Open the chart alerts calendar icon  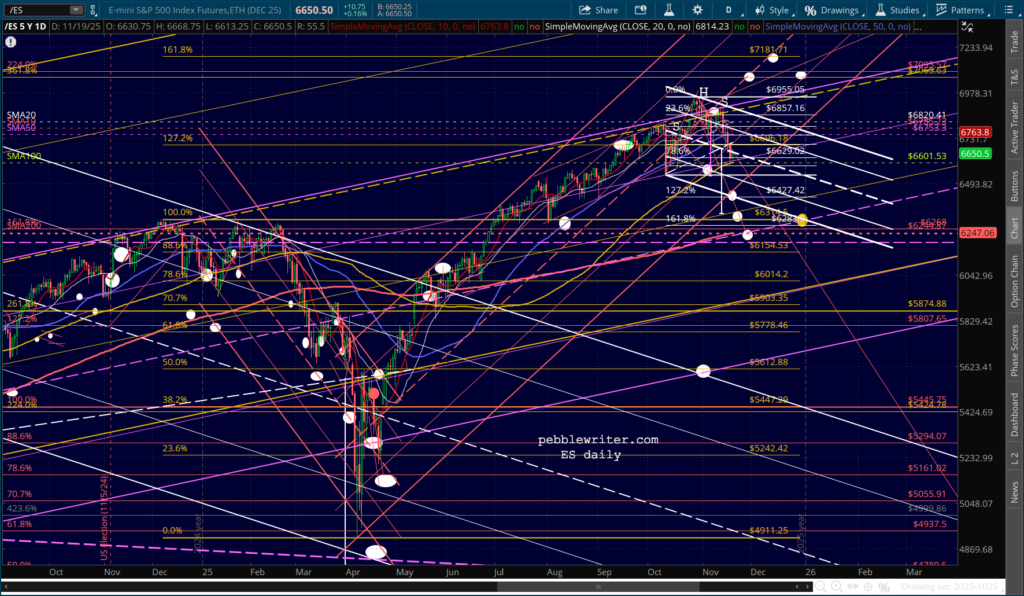click(641, 10)
